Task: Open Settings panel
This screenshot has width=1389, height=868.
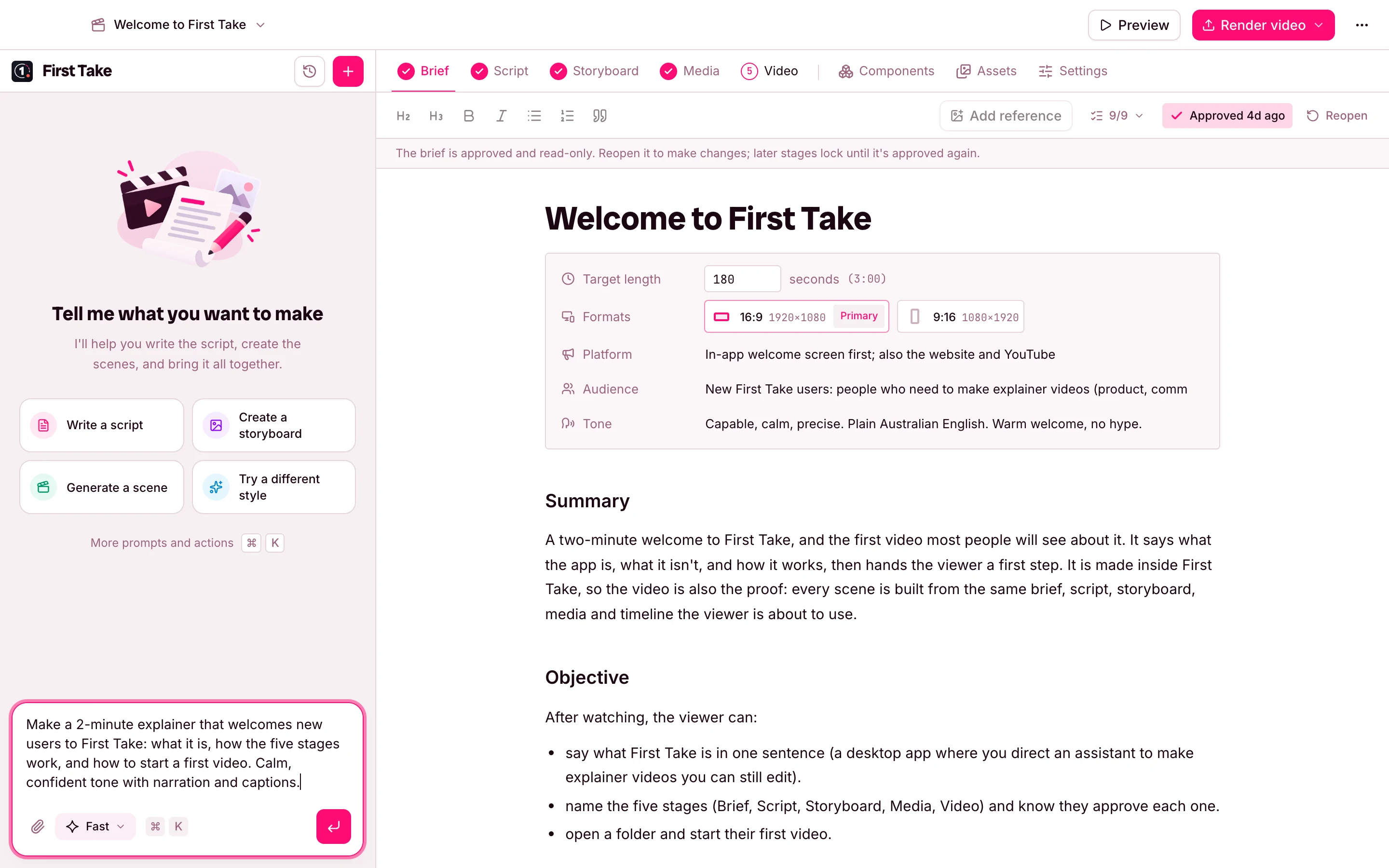Action: (1072, 71)
